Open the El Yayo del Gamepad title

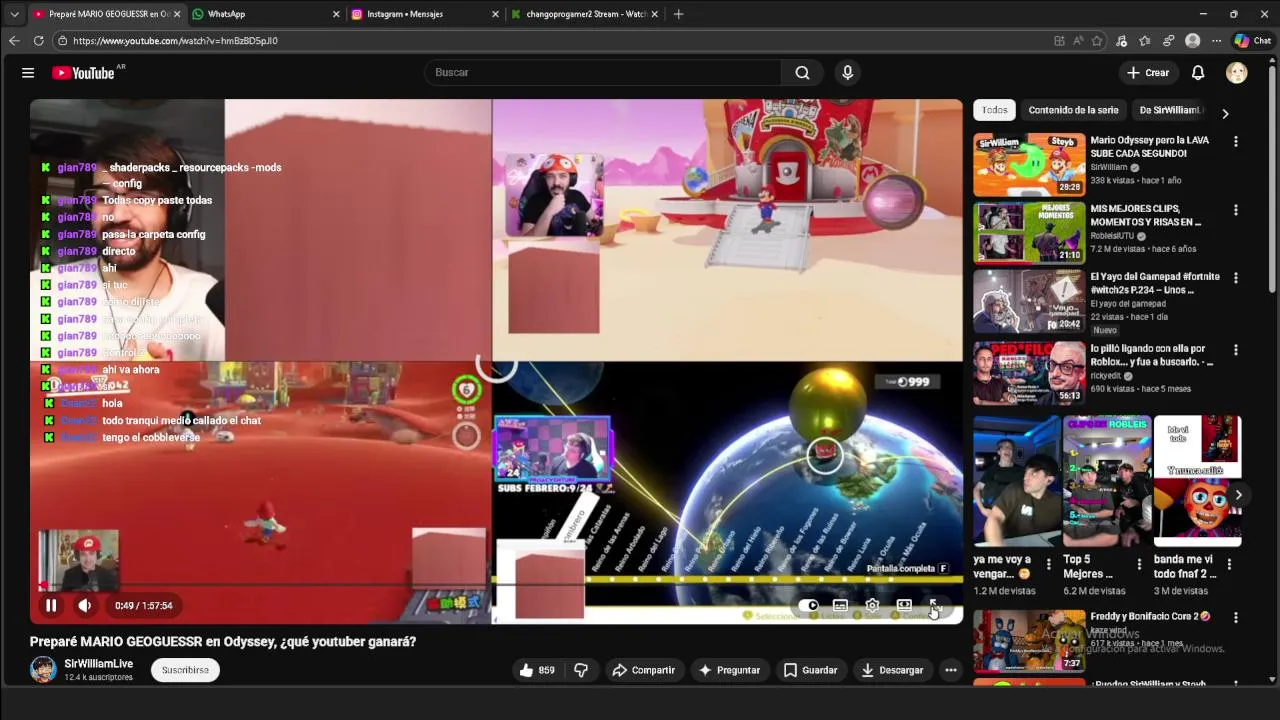coord(1155,283)
